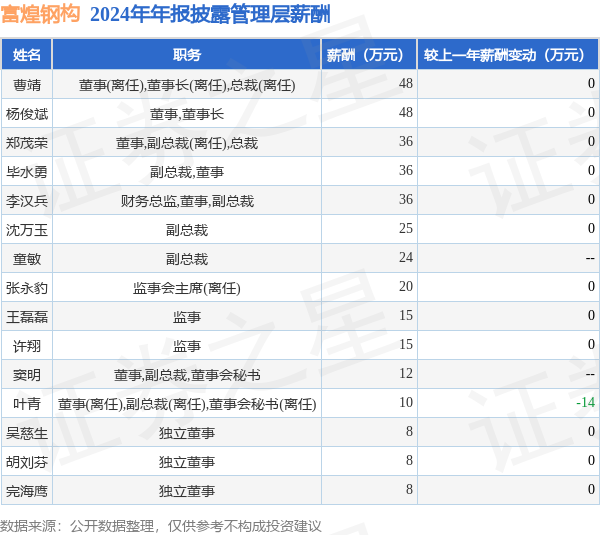
Task: Click 童敏's change value --
Action: click(590, 259)
